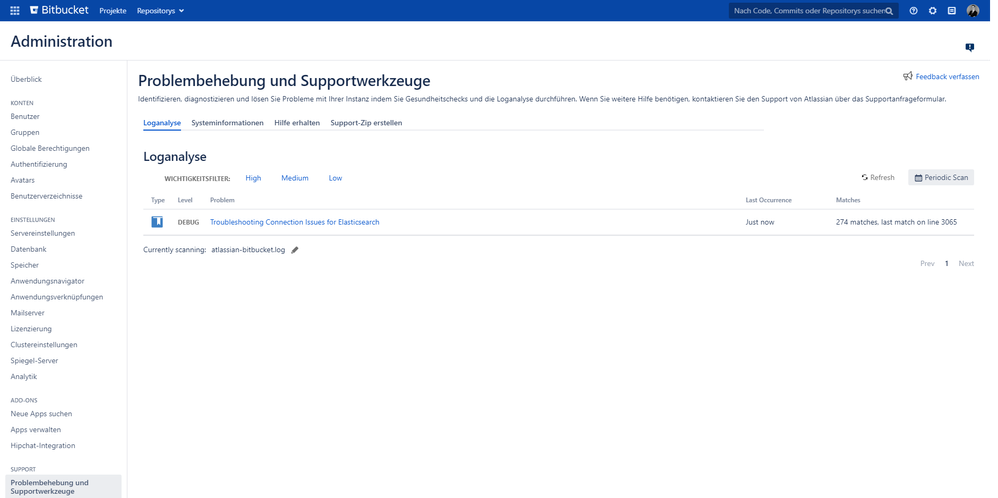
Task: Click the edit pencil next to atlassian-bitbucket.log
Action: pyautogui.click(x=295, y=250)
